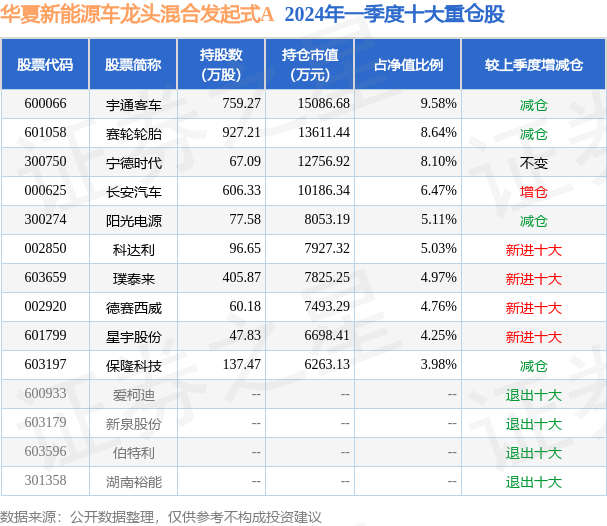Click share count 405.87
This screenshot has width=607, height=526.
click(241, 278)
